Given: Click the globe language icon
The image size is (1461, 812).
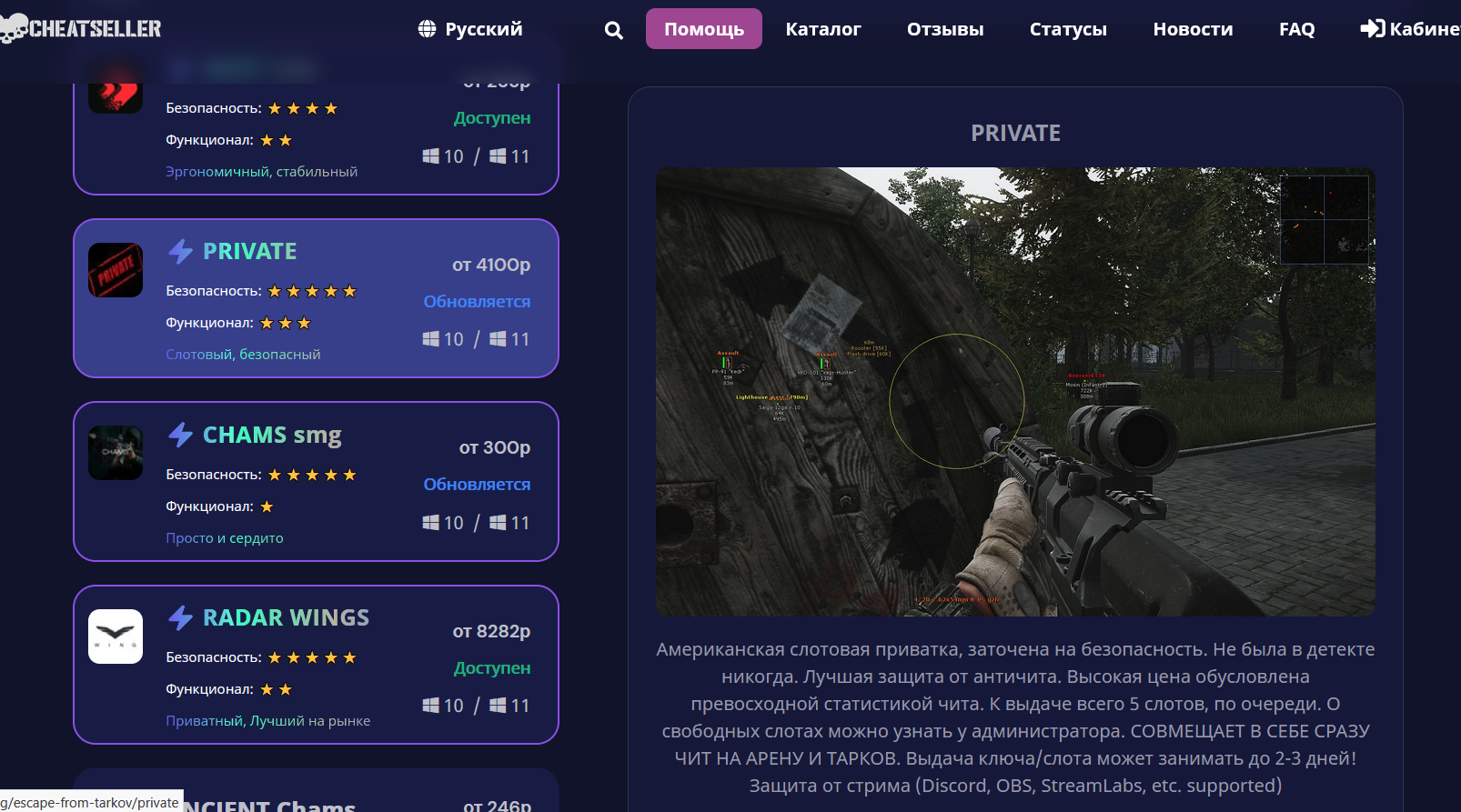Looking at the screenshot, I should point(427,29).
